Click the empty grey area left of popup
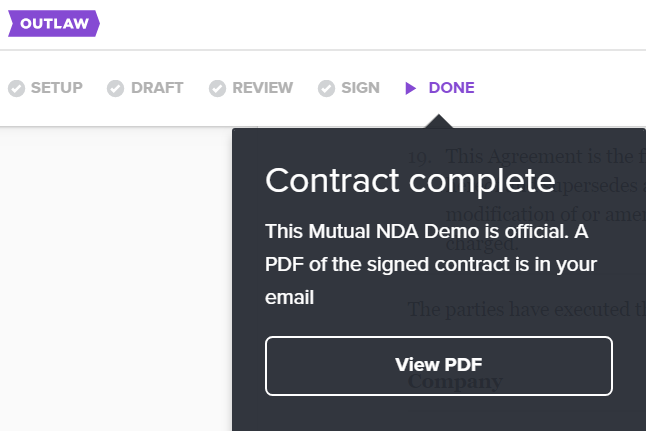 click(116, 279)
